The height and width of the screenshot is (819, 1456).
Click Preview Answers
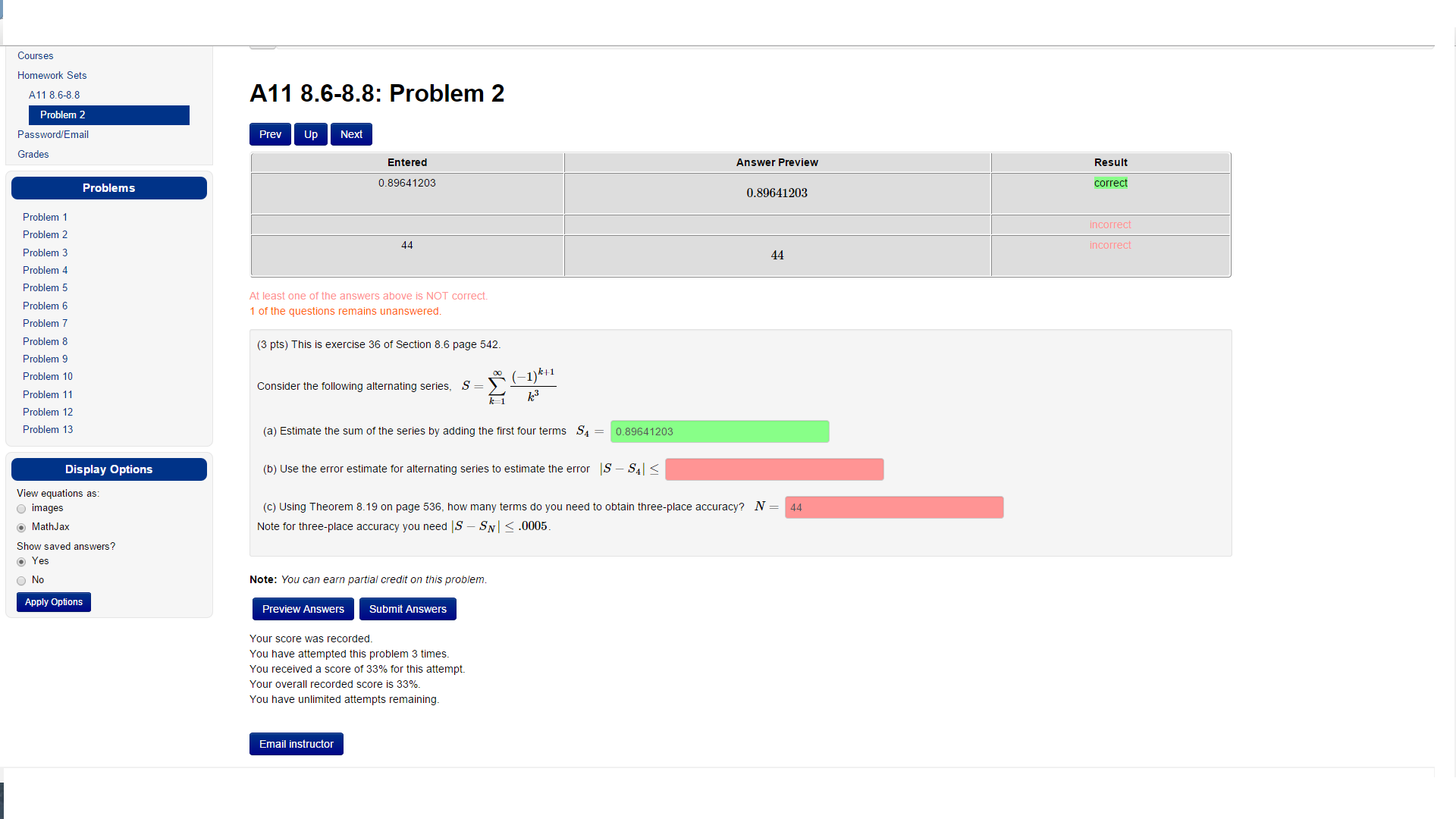tap(303, 609)
